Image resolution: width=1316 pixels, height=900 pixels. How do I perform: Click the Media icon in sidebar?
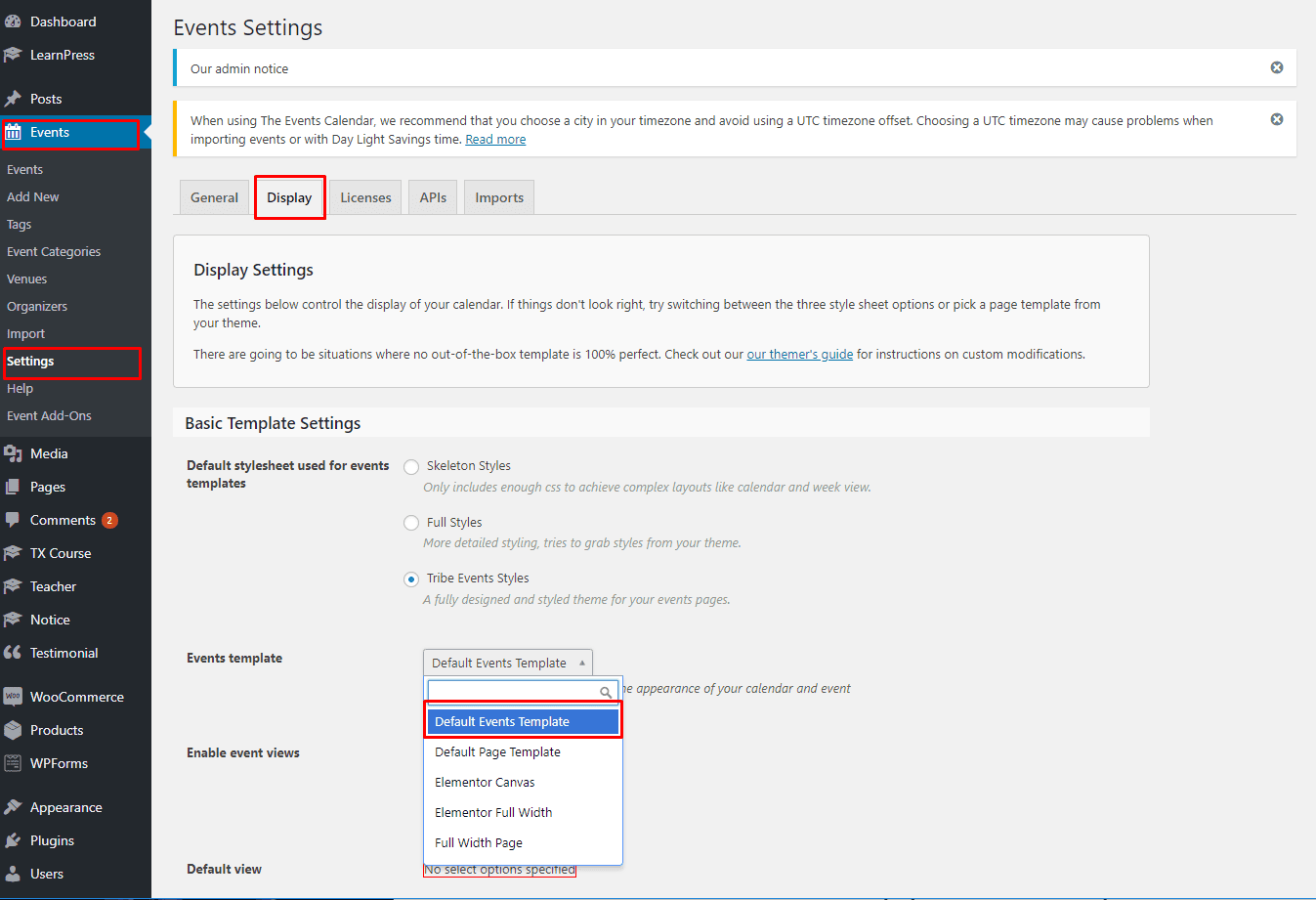coord(13,453)
